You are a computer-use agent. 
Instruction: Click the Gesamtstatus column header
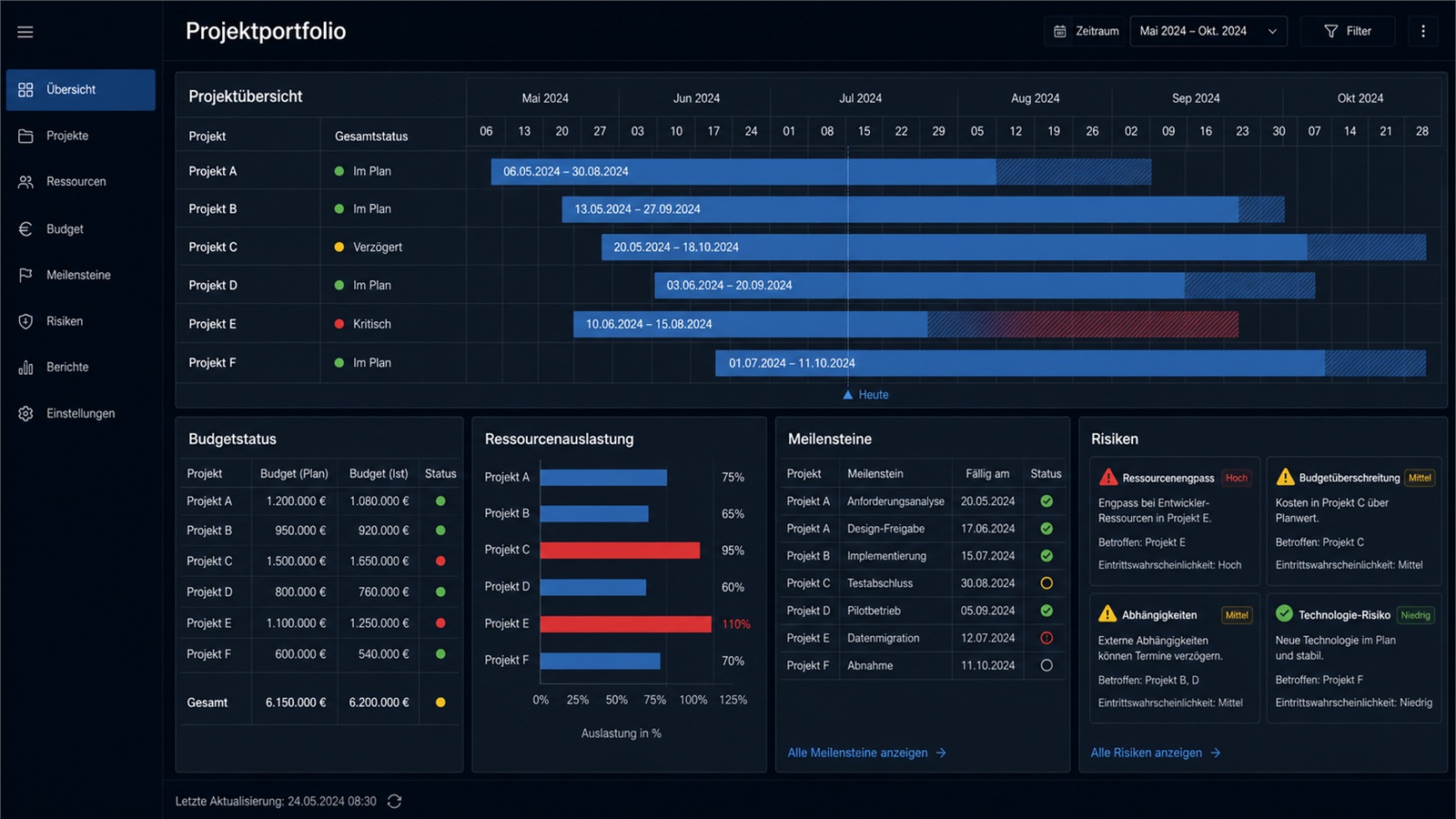coord(371,136)
